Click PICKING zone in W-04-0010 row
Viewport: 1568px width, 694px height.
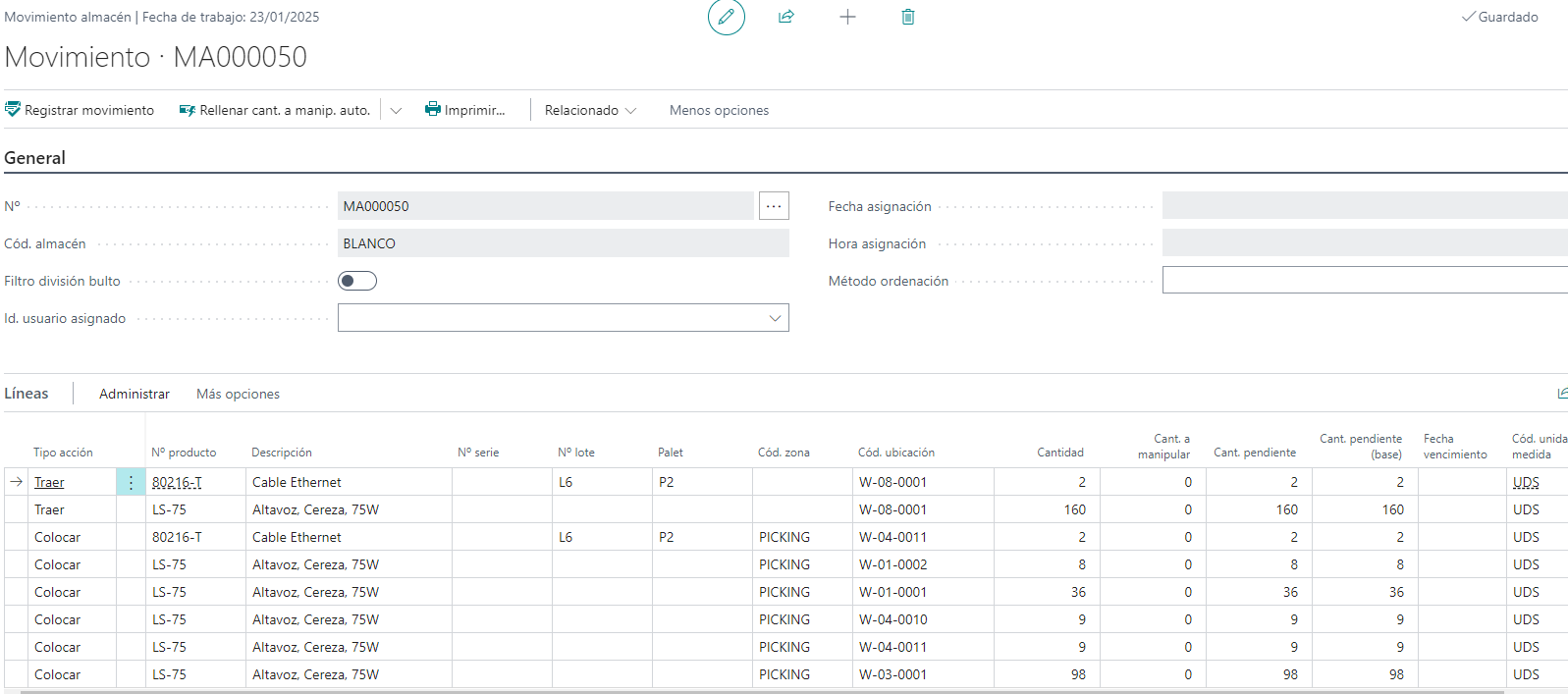[802, 619]
